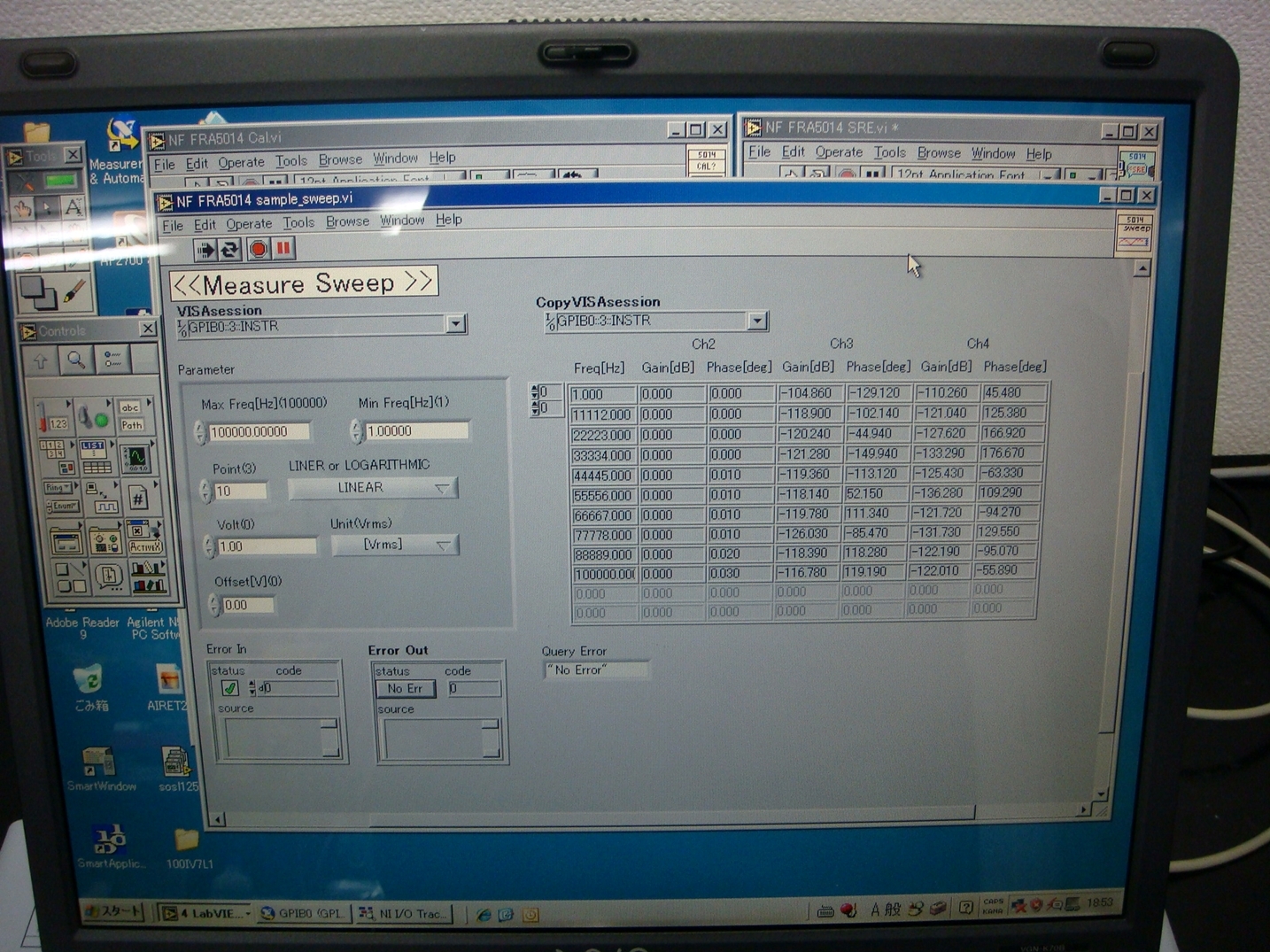Click Internet Explorer quick launch icon

click(484, 915)
